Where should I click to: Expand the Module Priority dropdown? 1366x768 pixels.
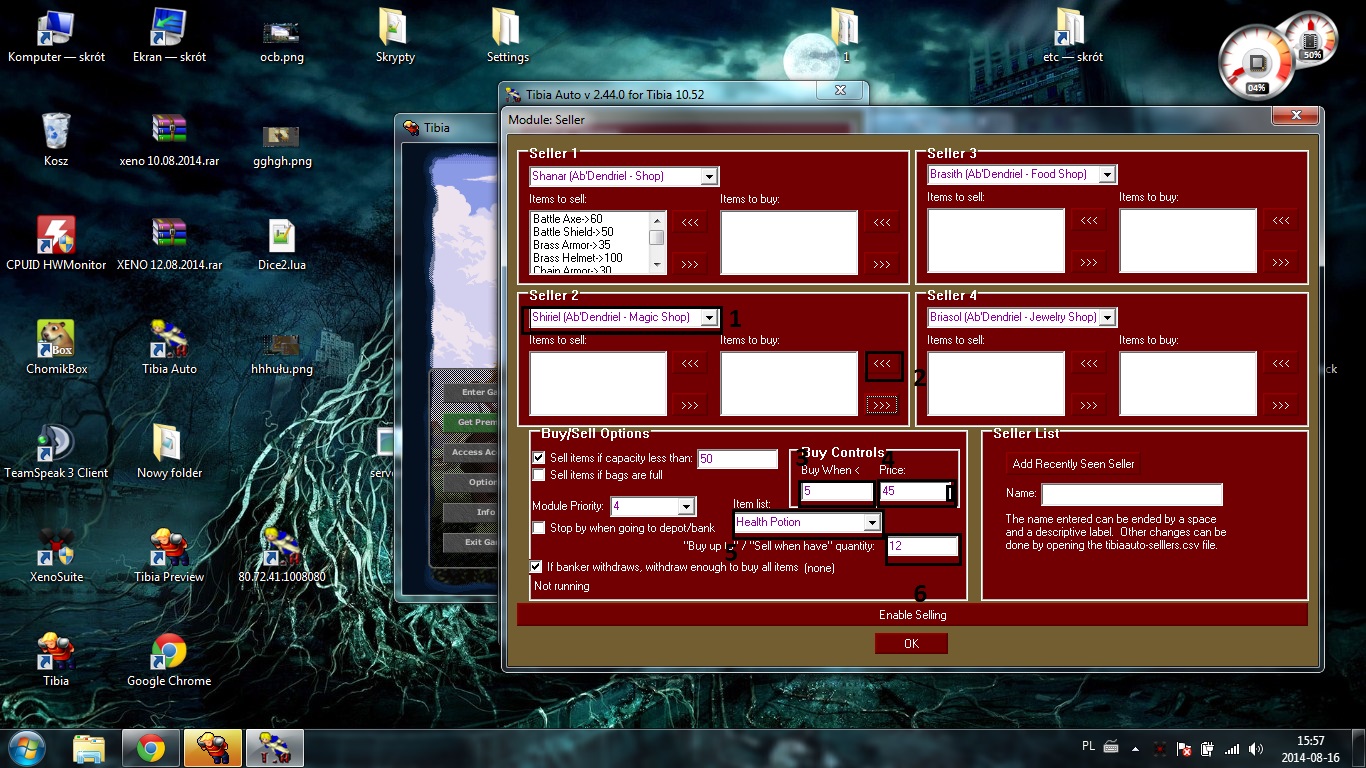point(685,507)
